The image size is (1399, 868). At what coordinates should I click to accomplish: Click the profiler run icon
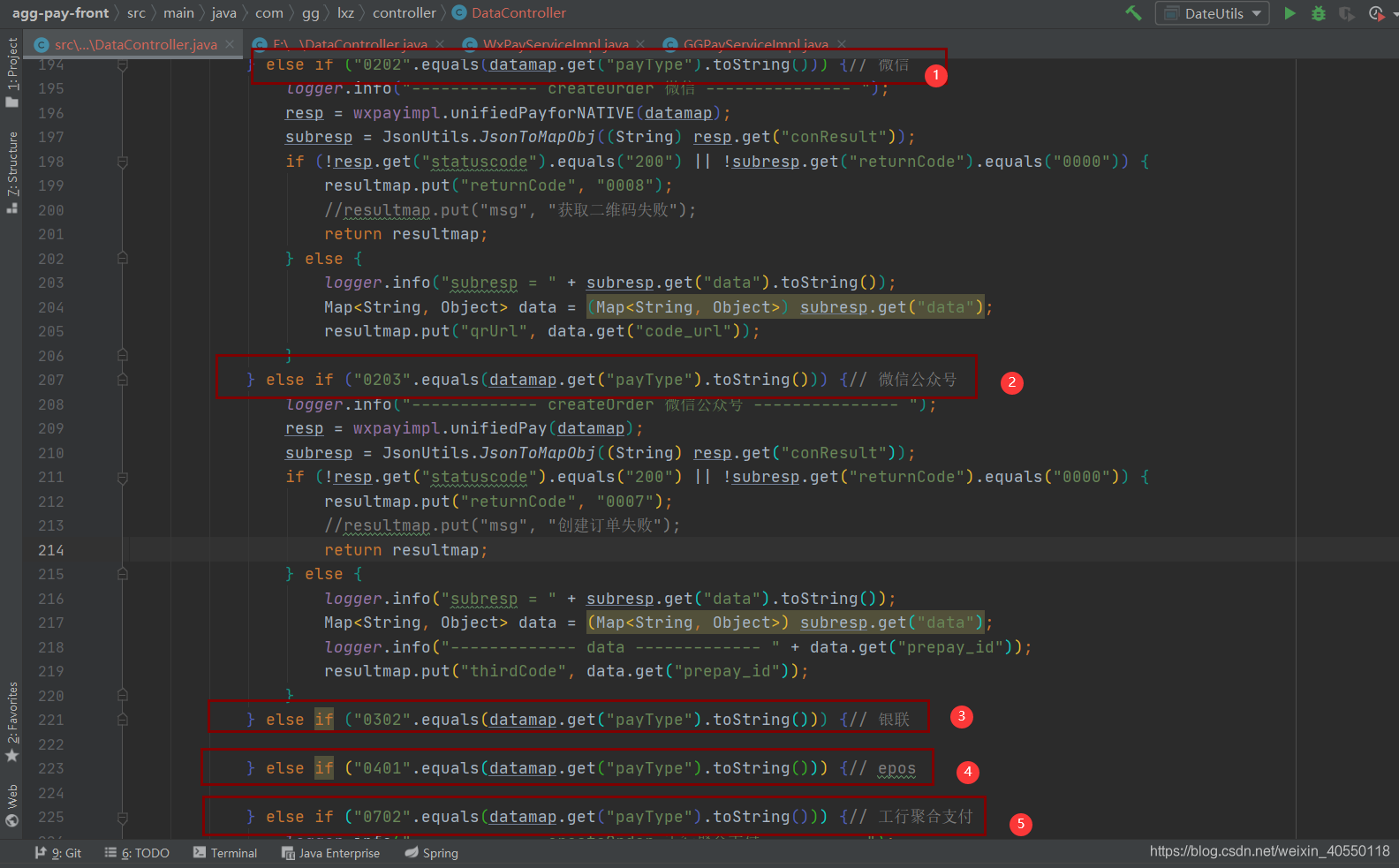pyautogui.click(x=1376, y=13)
